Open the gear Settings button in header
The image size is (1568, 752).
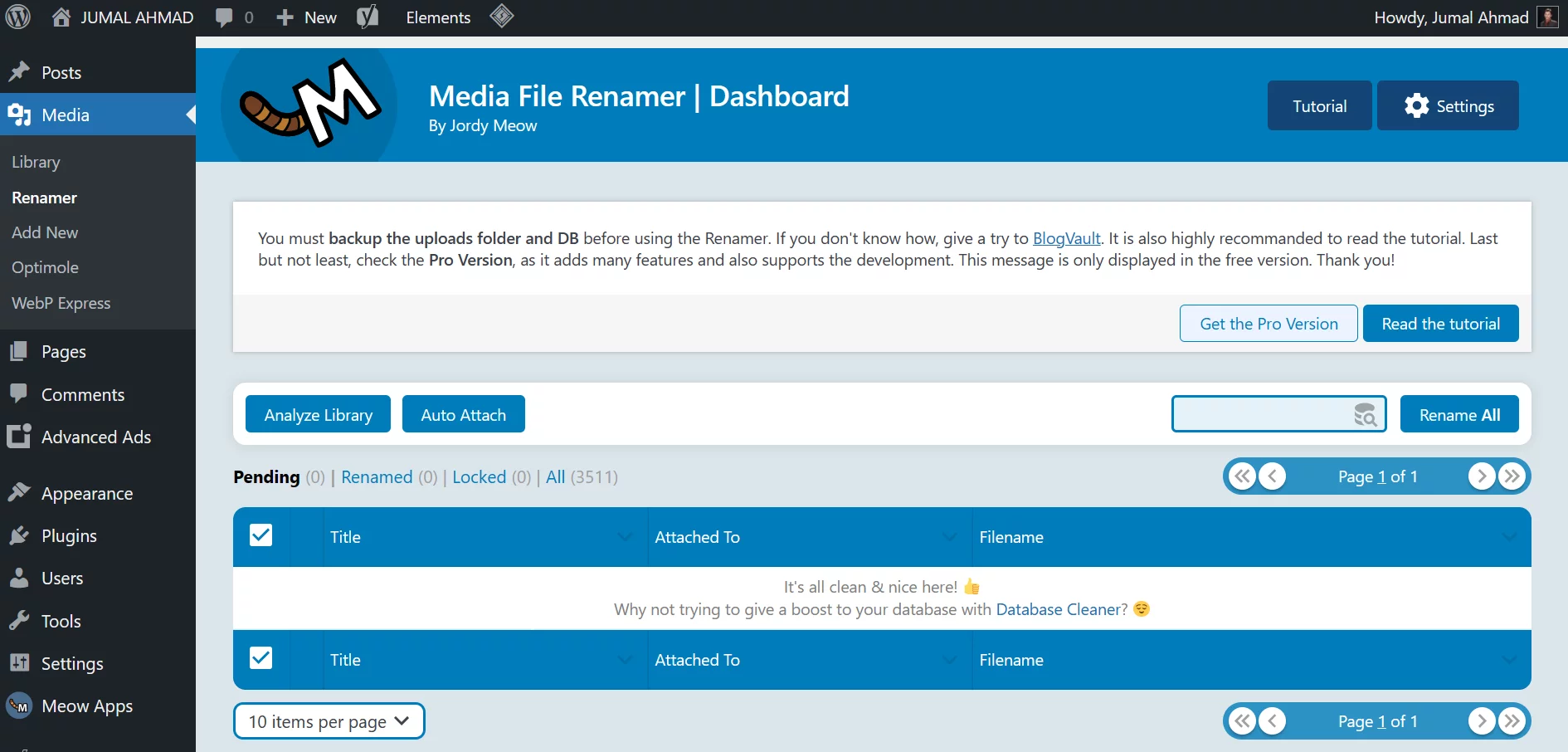1448,105
